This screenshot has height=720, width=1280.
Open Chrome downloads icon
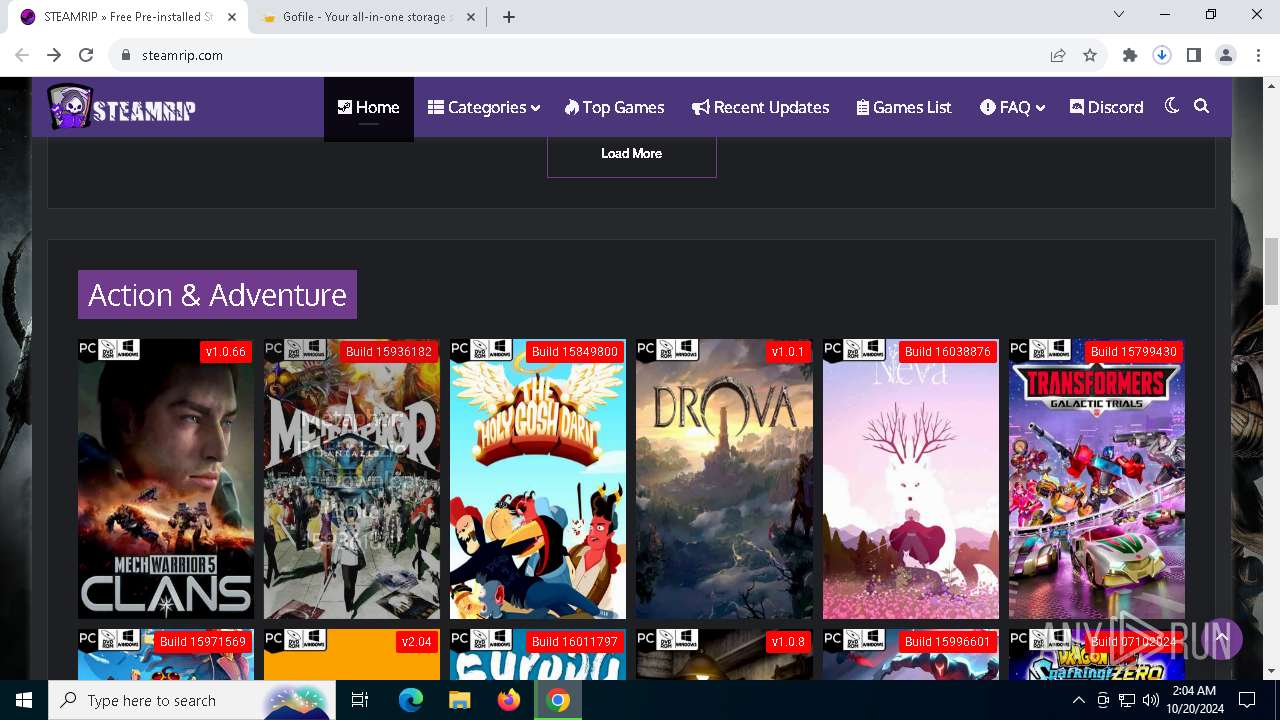click(x=1162, y=55)
